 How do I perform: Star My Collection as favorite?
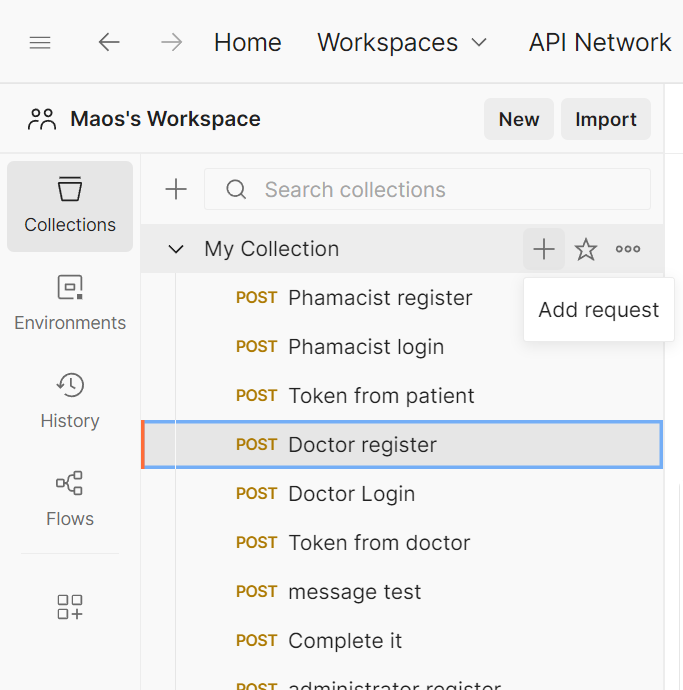(586, 249)
